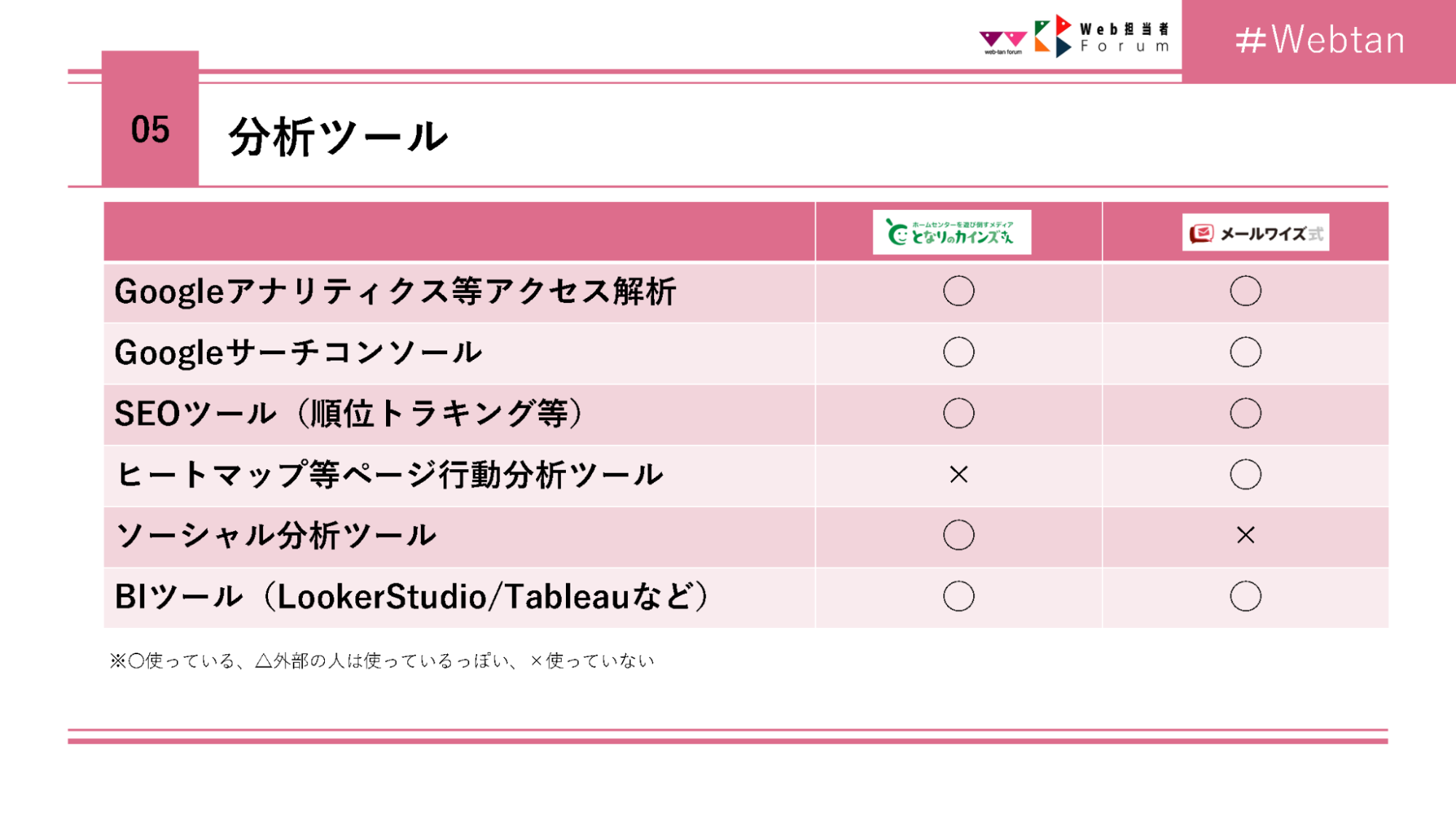The image size is (1456, 813).
Task: Select the SEOツール(順位トラッキング等) row label
Action: point(350,414)
